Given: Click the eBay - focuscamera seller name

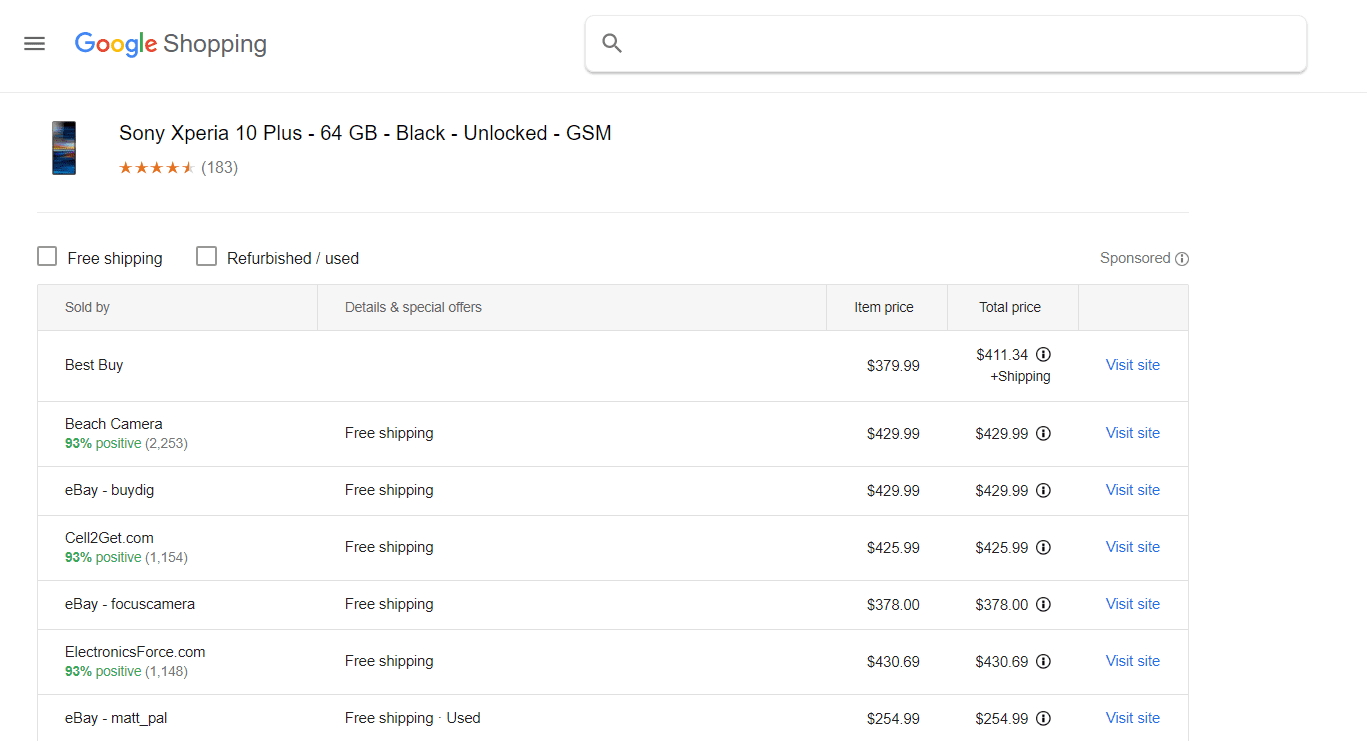Looking at the screenshot, I should click(x=130, y=604).
